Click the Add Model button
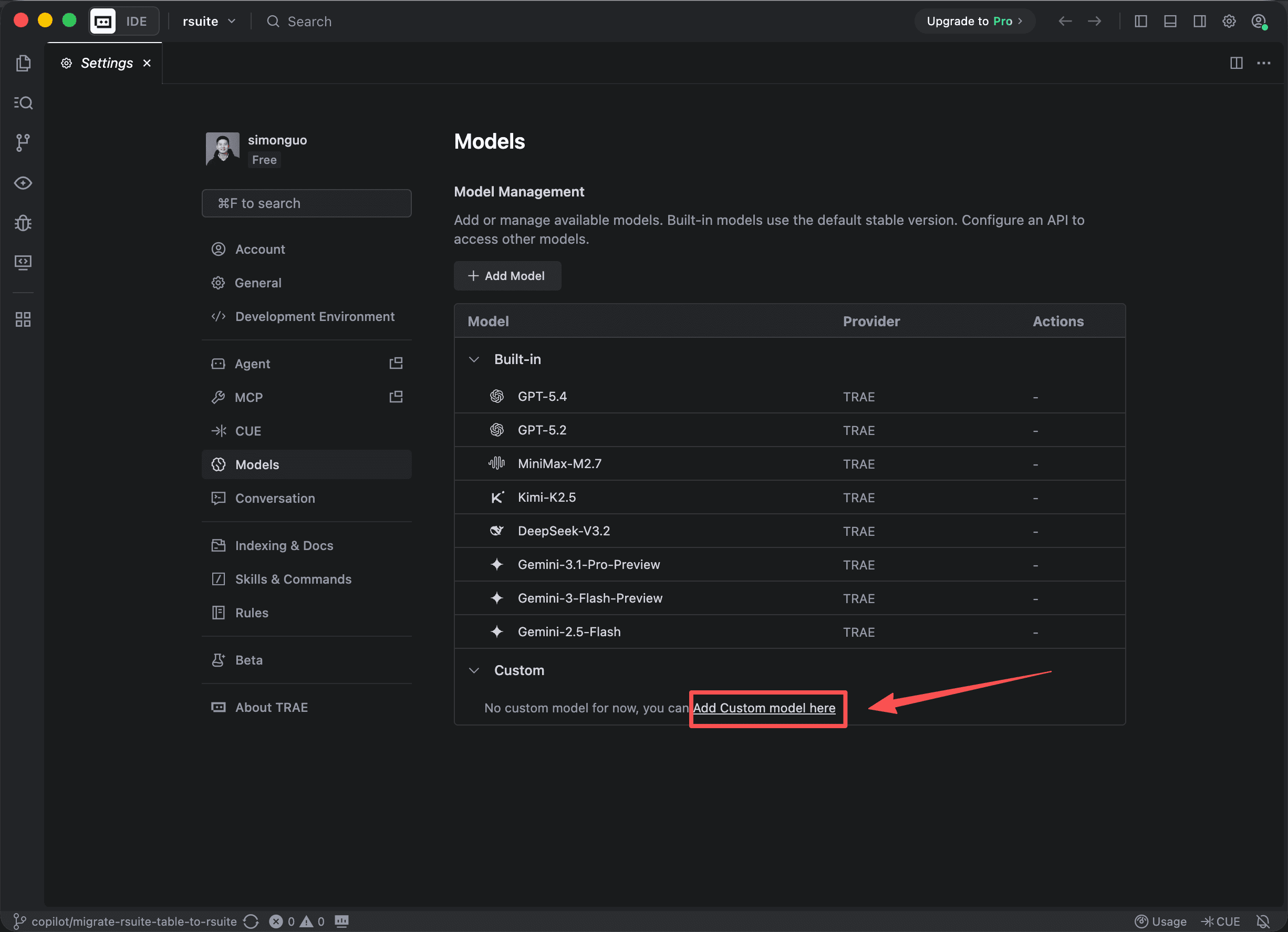 coord(507,276)
